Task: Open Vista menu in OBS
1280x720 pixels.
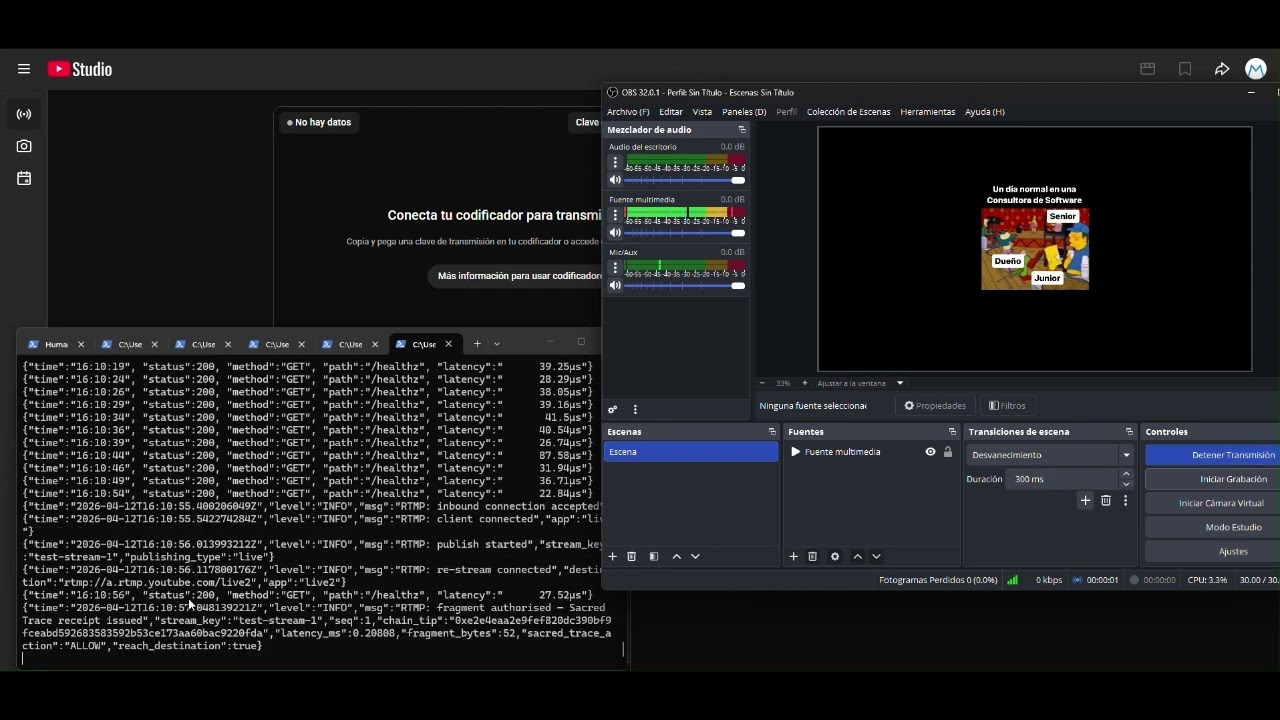Action: tap(703, 112)
